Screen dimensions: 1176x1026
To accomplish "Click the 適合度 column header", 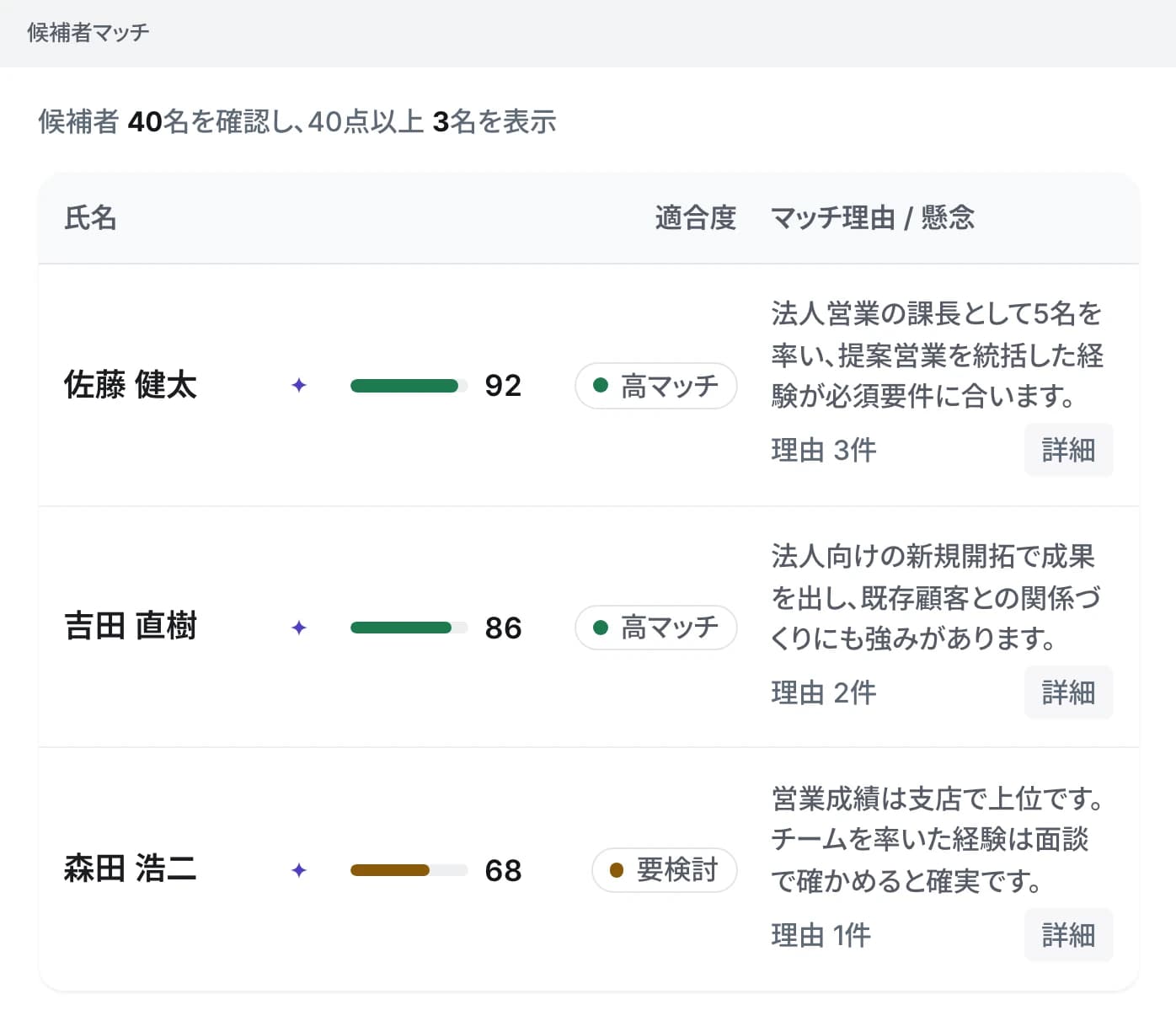I will point(696,218).
